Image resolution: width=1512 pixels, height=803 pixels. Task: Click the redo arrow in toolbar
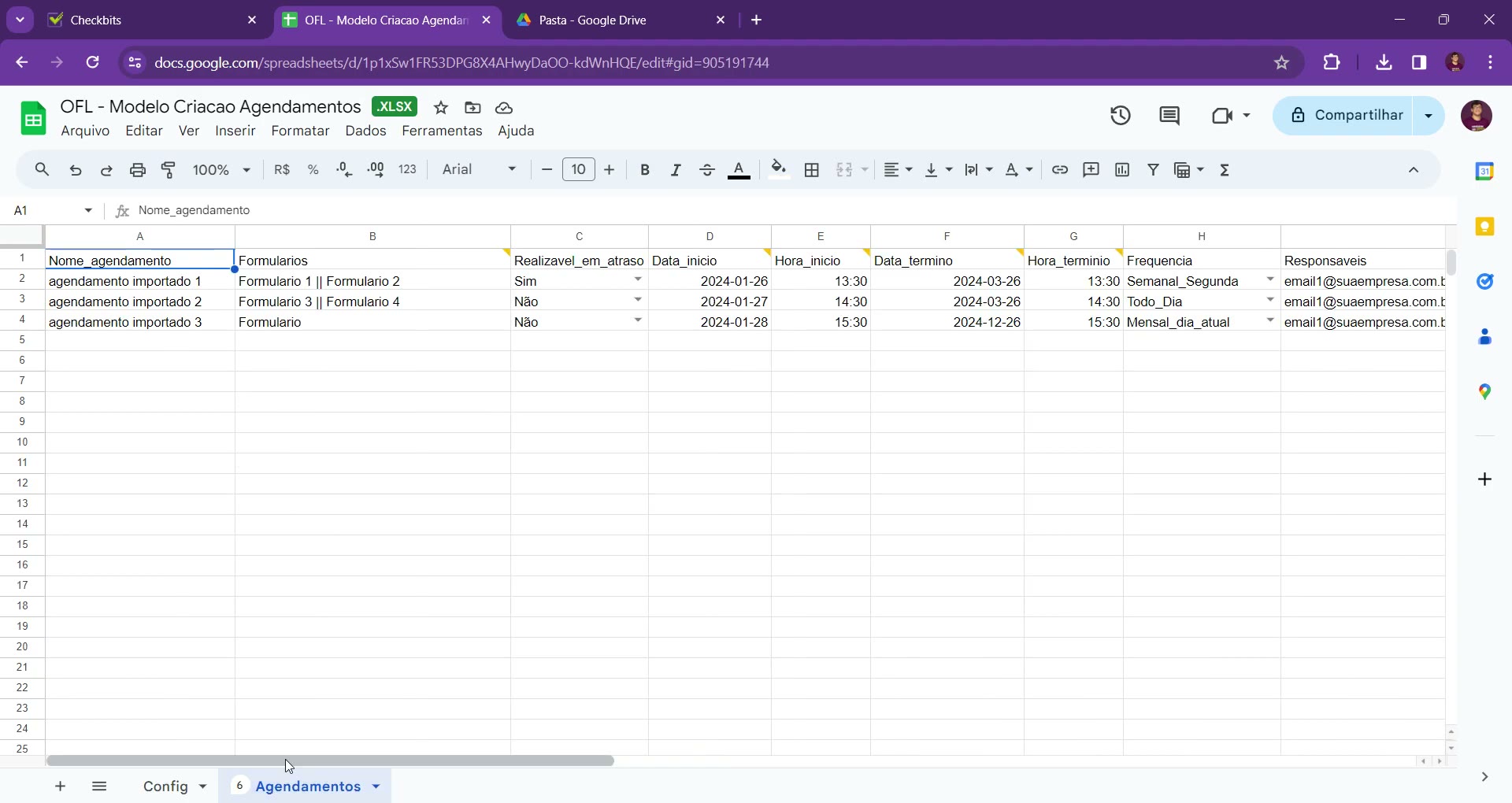(106, 170)
